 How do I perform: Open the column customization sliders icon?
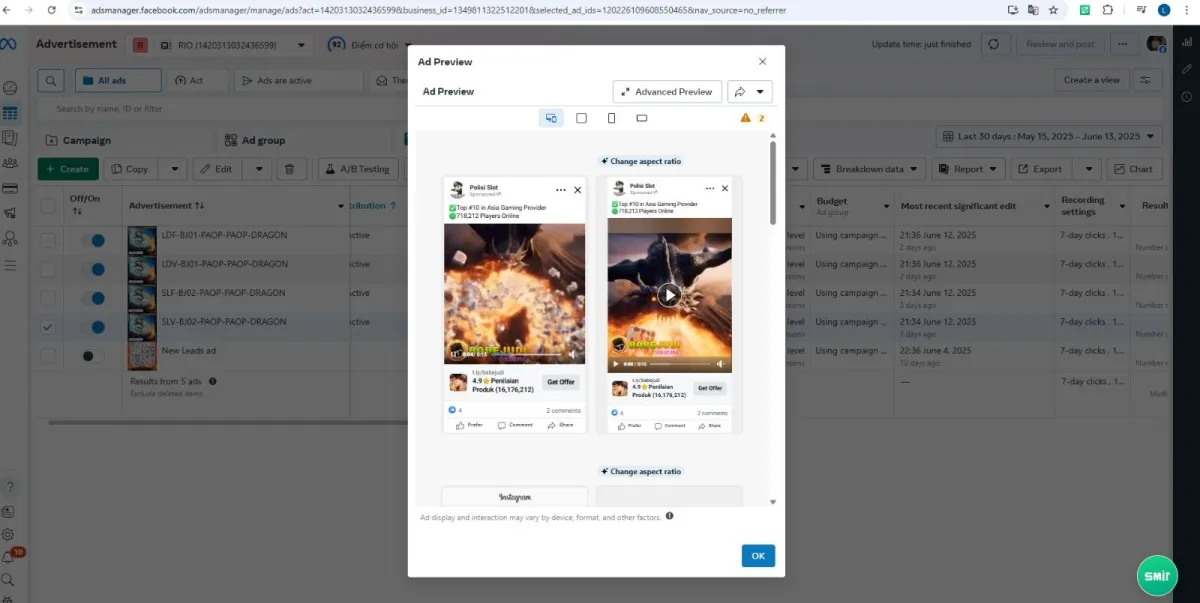coord(1146,80)
